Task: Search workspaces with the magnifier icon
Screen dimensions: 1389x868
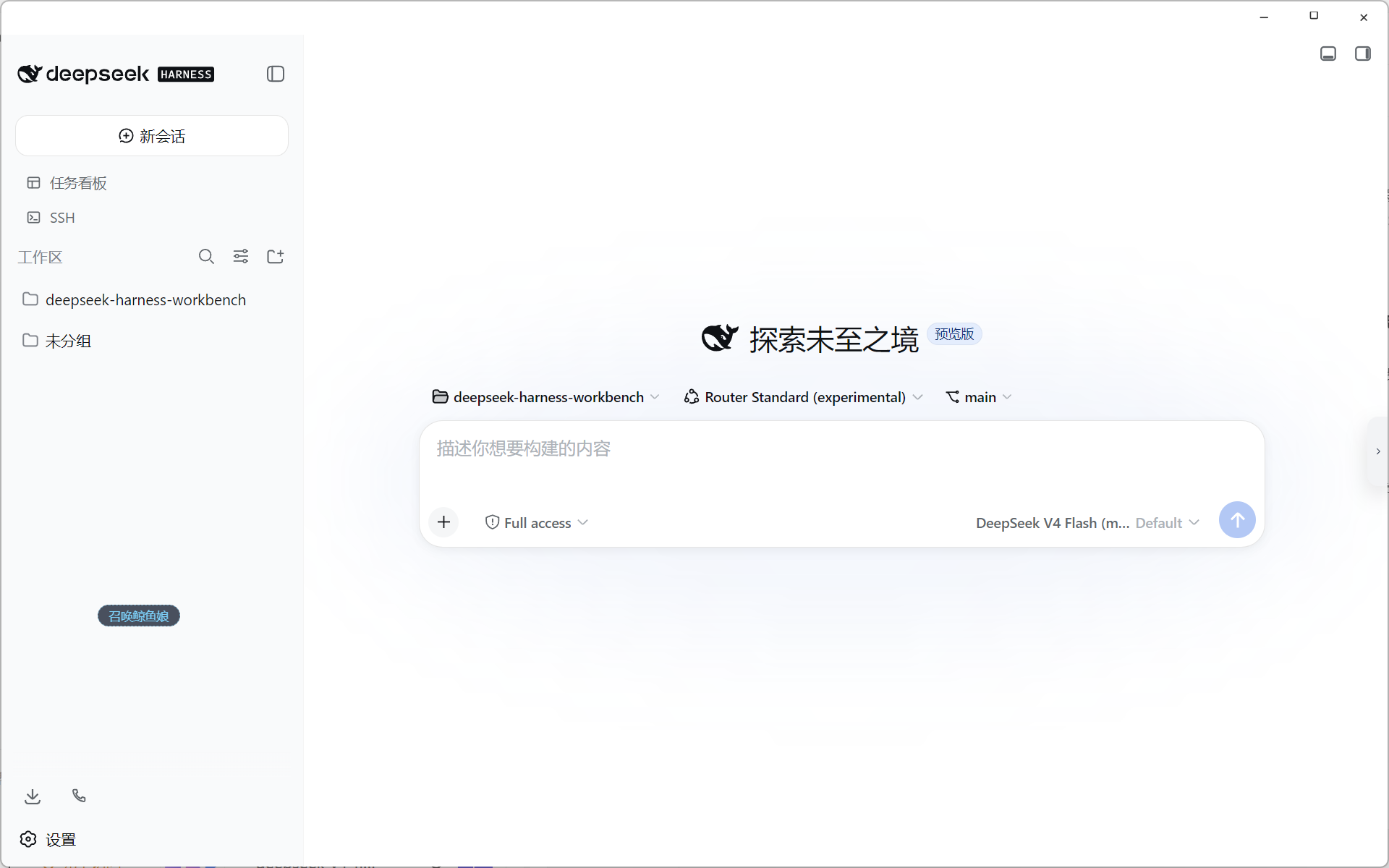Action: pos(206,257)
